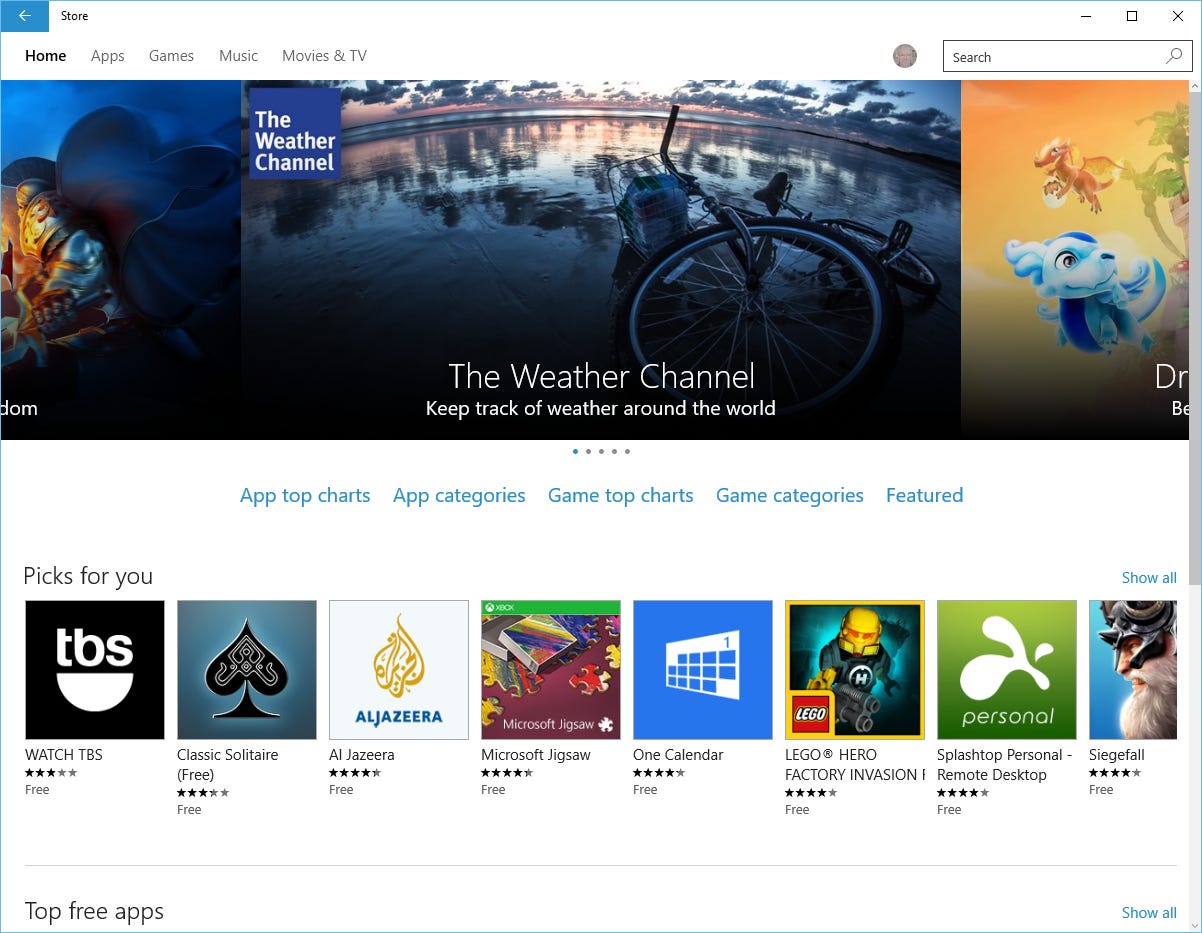Open App top charts
The image size is (1202, 933).
(305, 495)
